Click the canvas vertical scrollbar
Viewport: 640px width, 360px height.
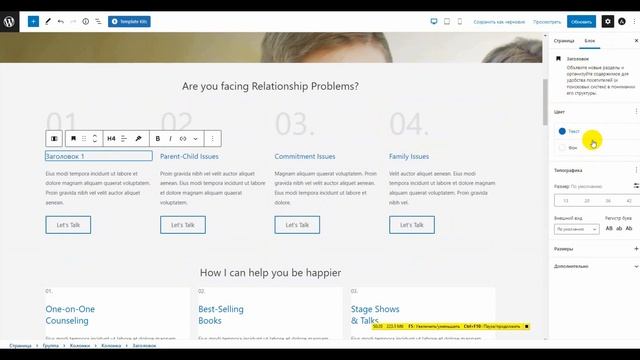pos(545,102)
